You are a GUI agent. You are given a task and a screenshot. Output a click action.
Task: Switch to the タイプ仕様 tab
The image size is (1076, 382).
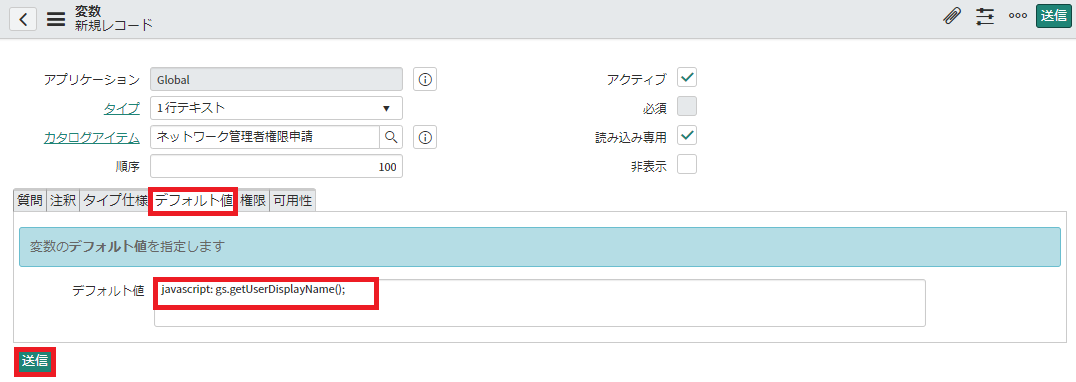(x=115, y=201)
